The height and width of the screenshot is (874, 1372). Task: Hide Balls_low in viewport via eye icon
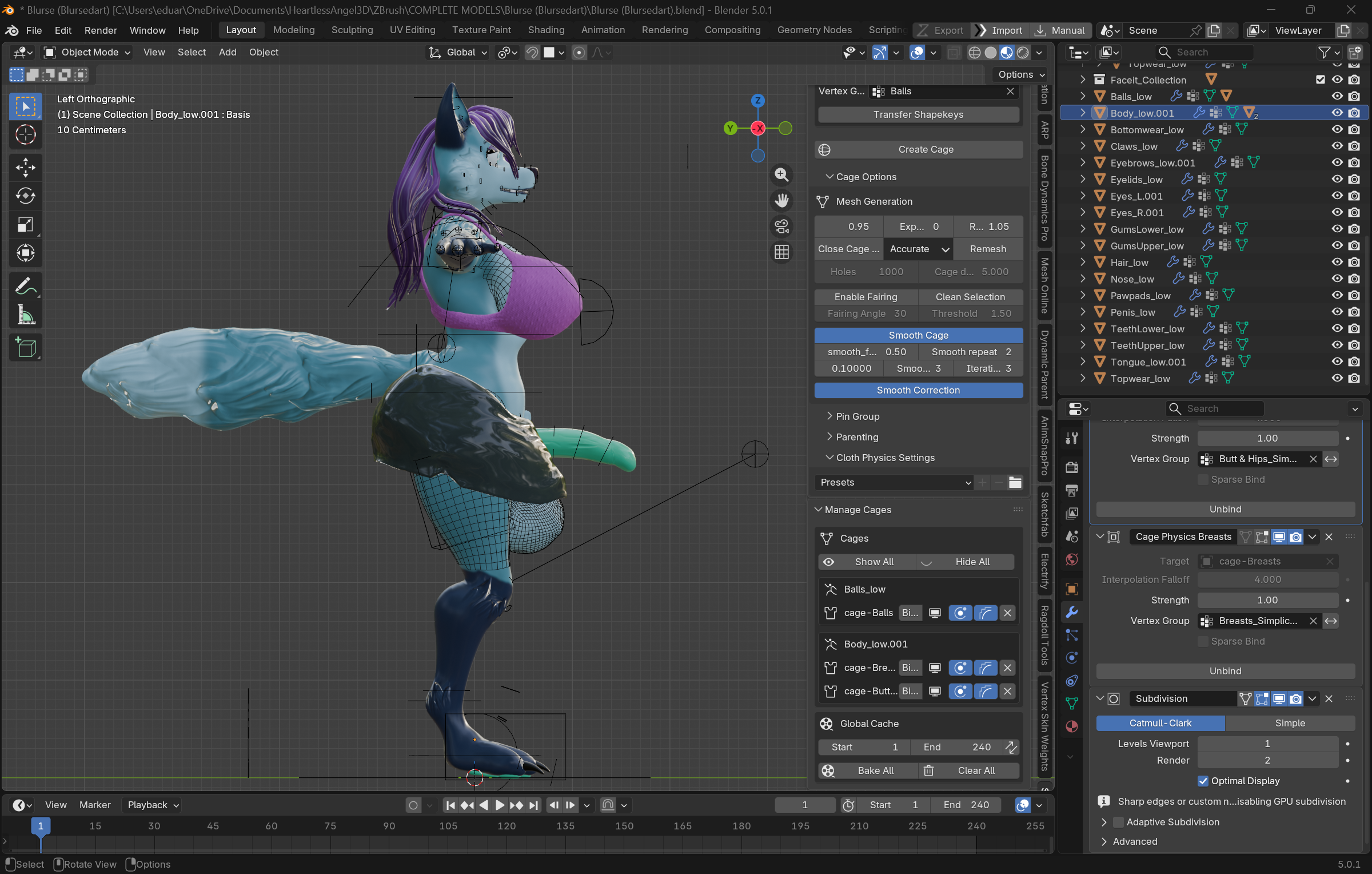click(x=1337, y=96)
